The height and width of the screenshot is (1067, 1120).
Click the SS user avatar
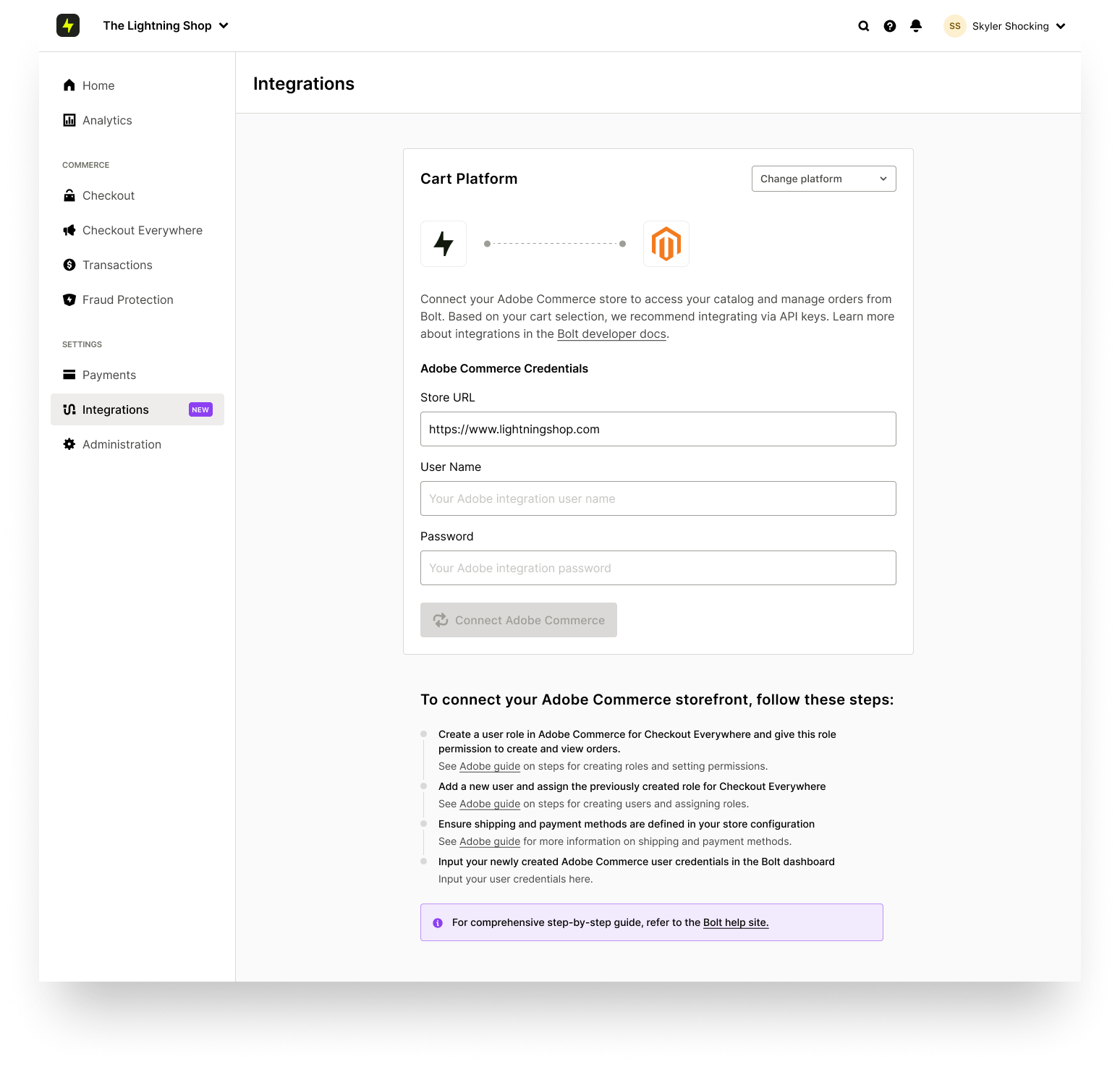955,26
